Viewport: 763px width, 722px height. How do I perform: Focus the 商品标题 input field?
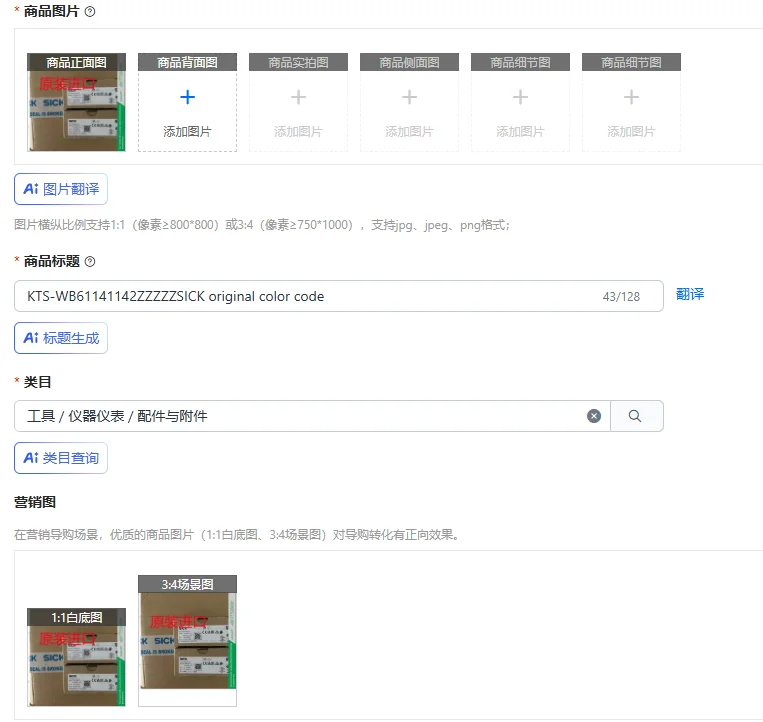click(x=339, y=296)
